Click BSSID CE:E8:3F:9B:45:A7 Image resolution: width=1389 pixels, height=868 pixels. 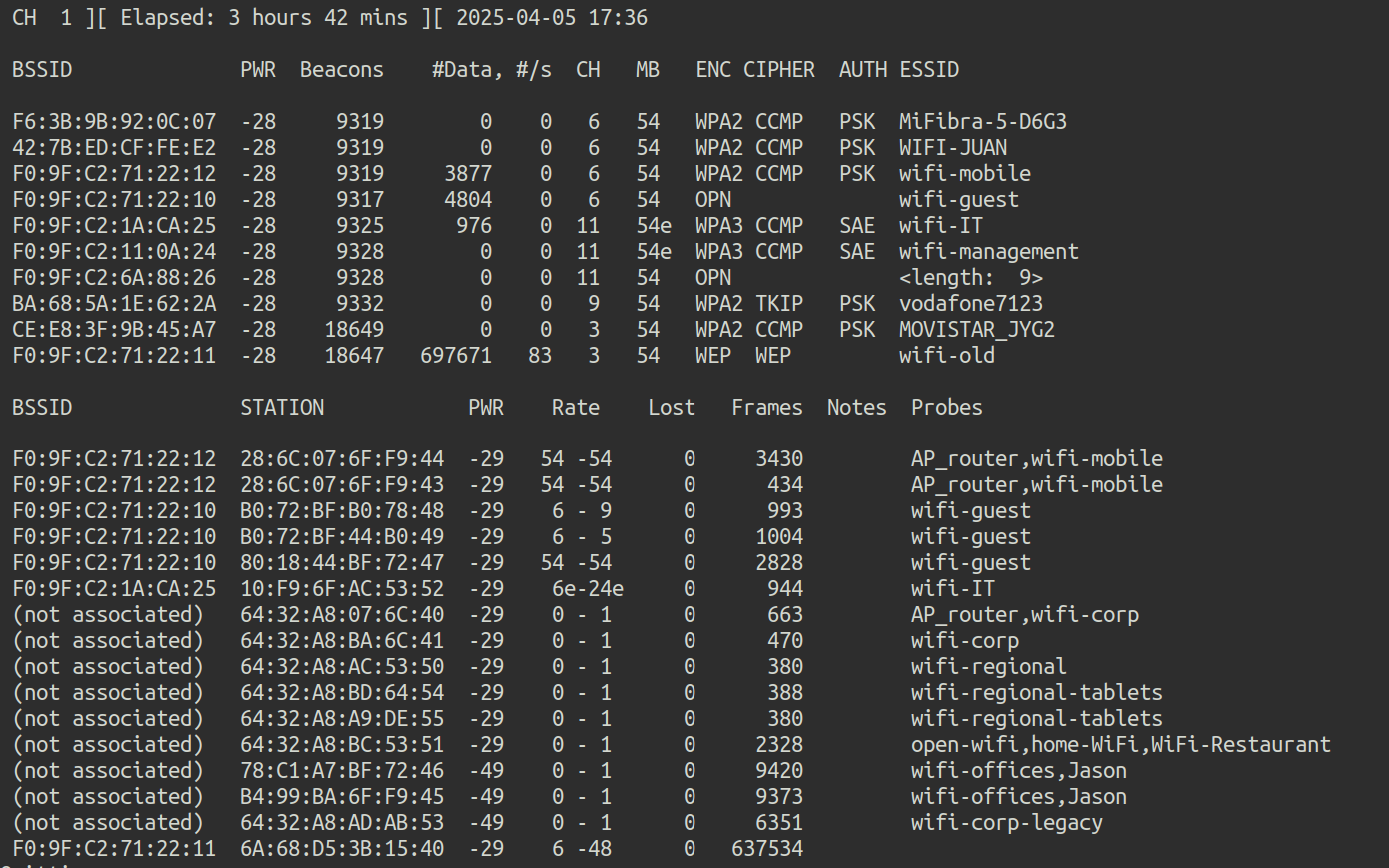pyautogui.click(x=114, y=329)
